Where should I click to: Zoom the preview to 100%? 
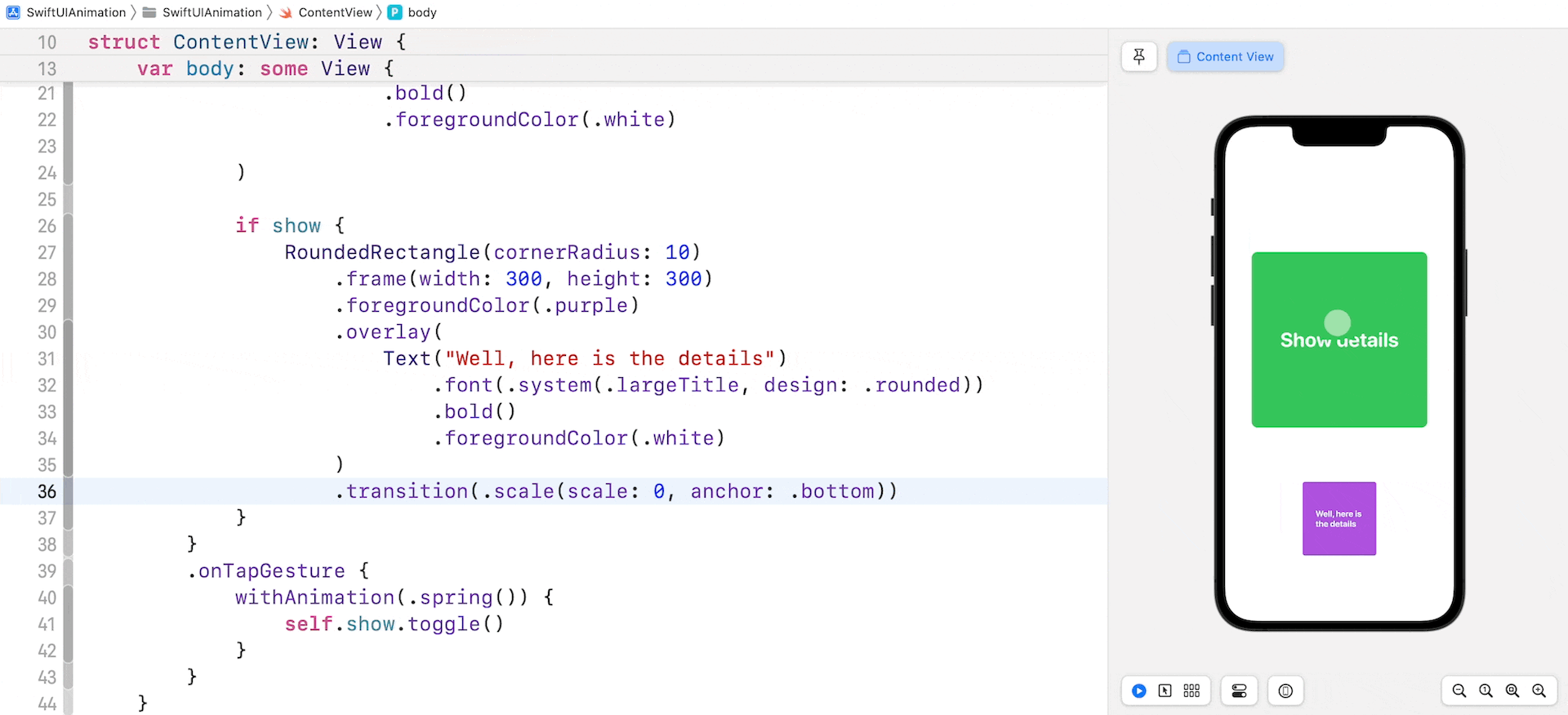[1486, 691]
